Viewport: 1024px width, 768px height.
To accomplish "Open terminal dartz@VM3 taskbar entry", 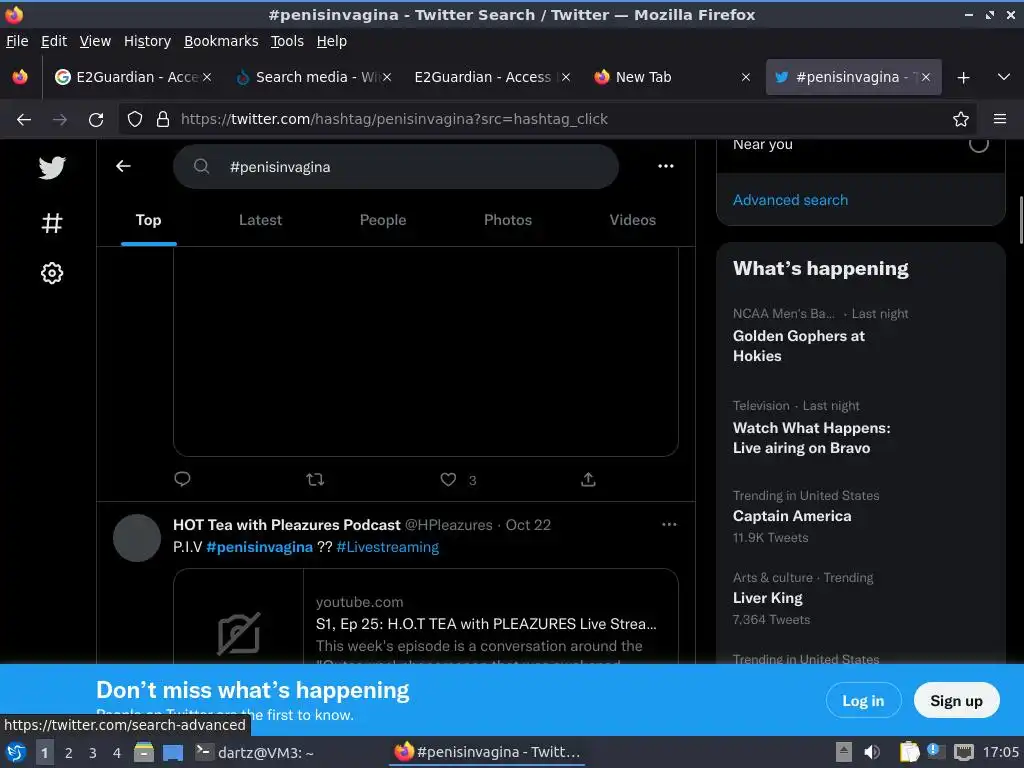I will click(255, 753).
